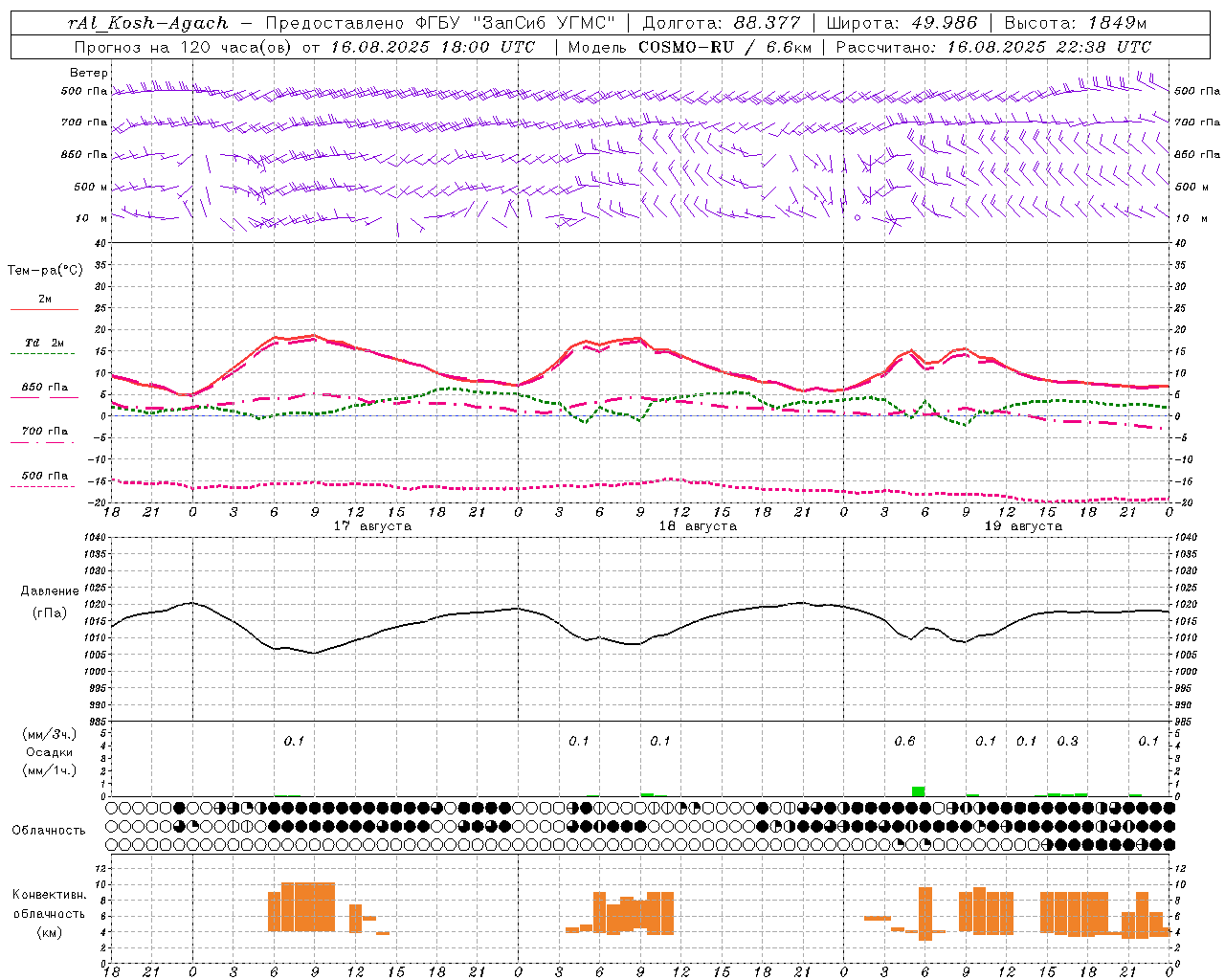Click the Высота: 1849м value
Screen dimensions: 1225x980
1075,23
